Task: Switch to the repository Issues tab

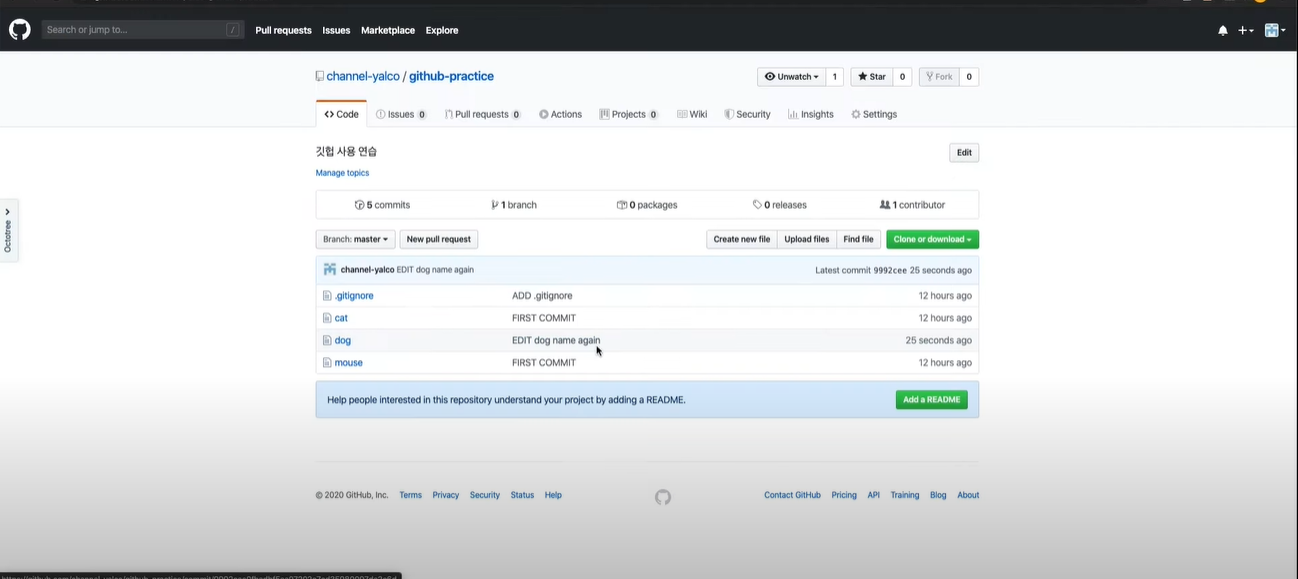Action: [401, 114]
